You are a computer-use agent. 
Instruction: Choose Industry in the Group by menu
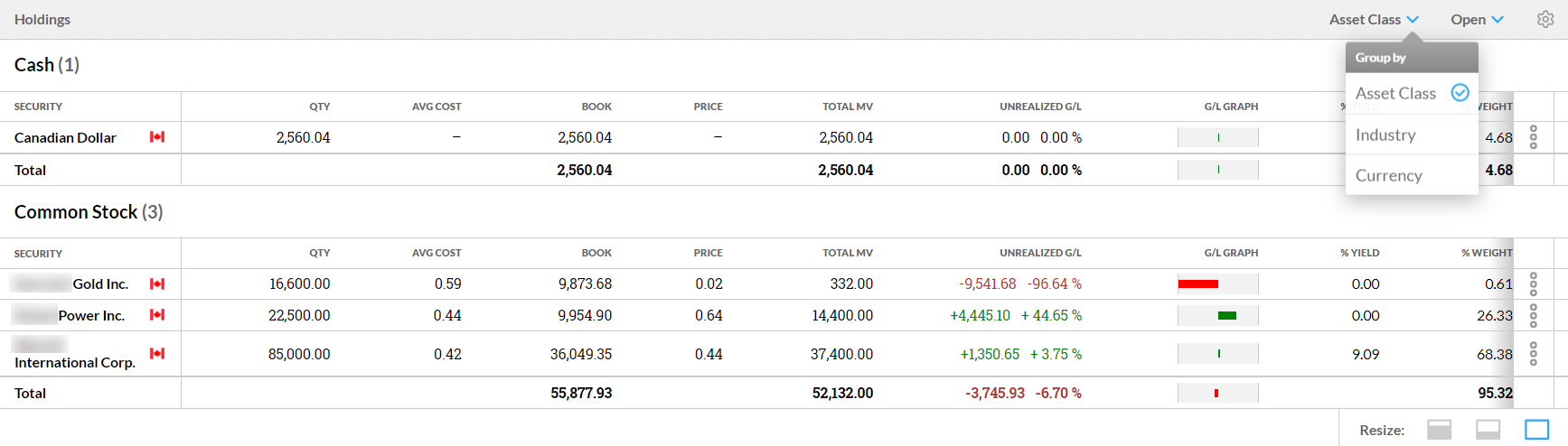tap(1412, 135)
